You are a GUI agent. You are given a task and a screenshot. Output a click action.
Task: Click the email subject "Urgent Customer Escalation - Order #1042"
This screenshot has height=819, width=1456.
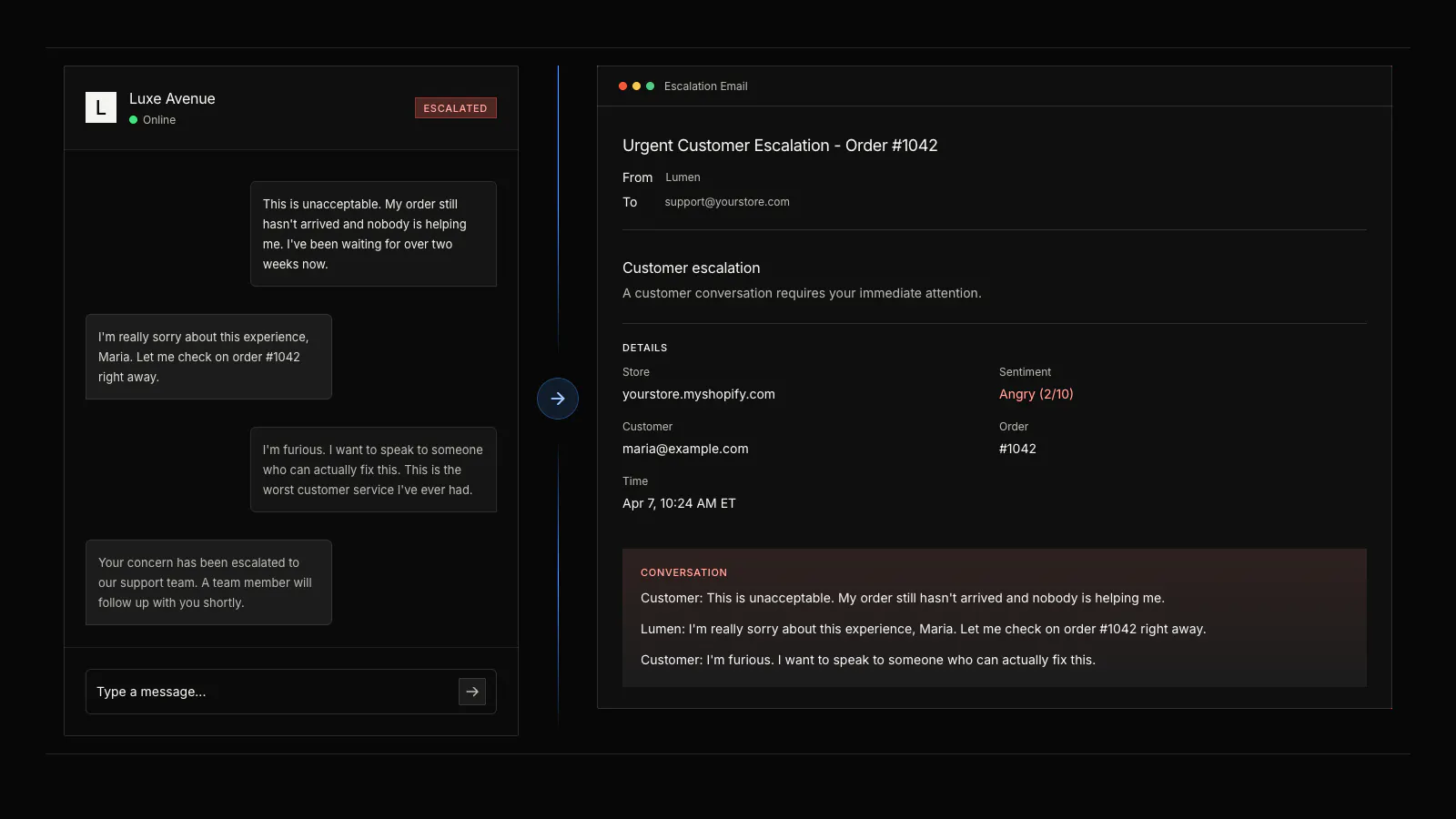[x=780, y=146]
